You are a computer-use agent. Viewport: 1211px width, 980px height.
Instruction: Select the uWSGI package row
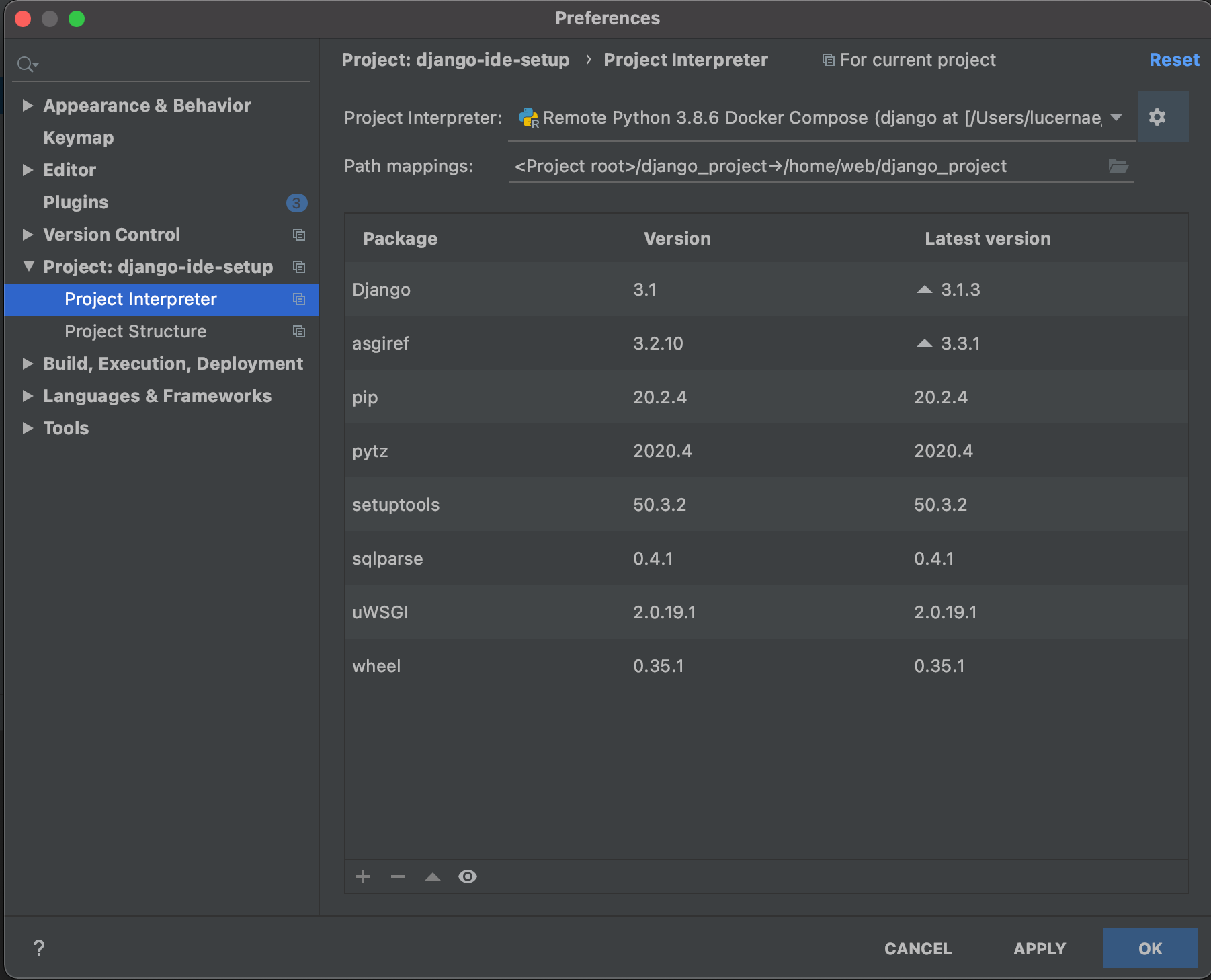pyautogui.click(x=767, y=612)
